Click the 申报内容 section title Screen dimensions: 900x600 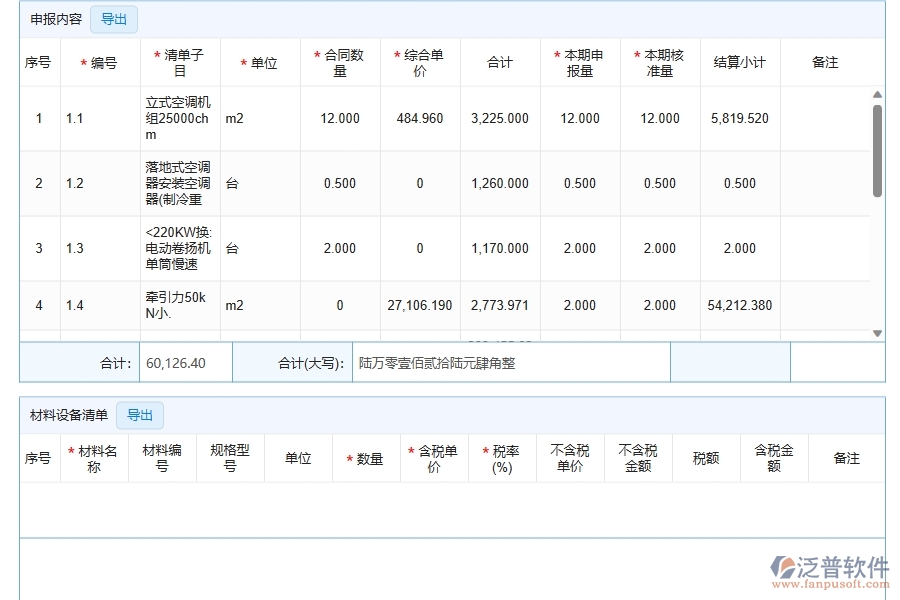point(55,19)
